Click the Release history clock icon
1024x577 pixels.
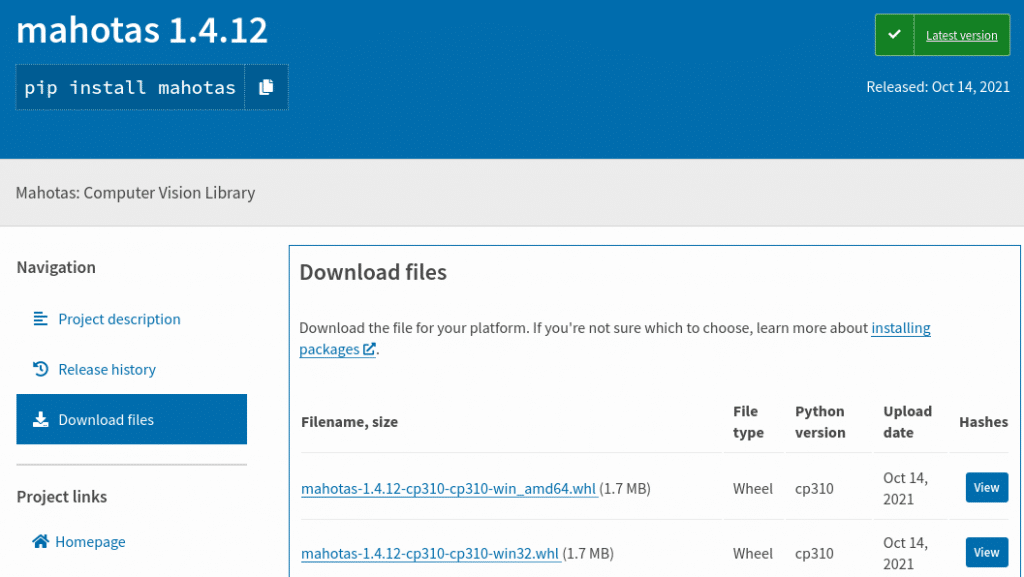pos(40,369)
